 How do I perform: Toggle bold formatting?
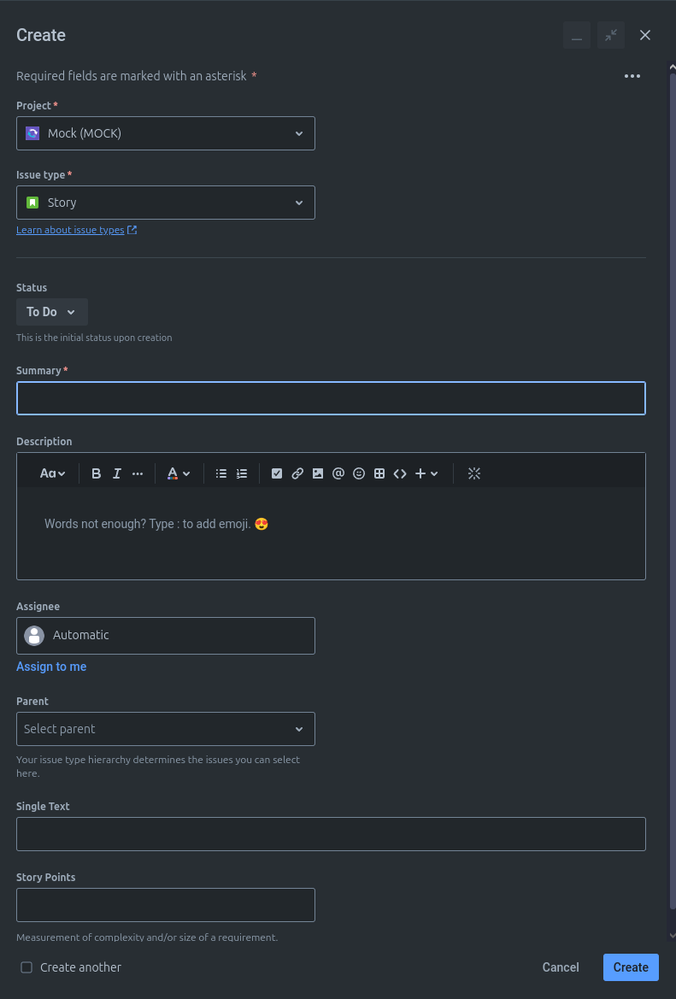tap(96, 473)
